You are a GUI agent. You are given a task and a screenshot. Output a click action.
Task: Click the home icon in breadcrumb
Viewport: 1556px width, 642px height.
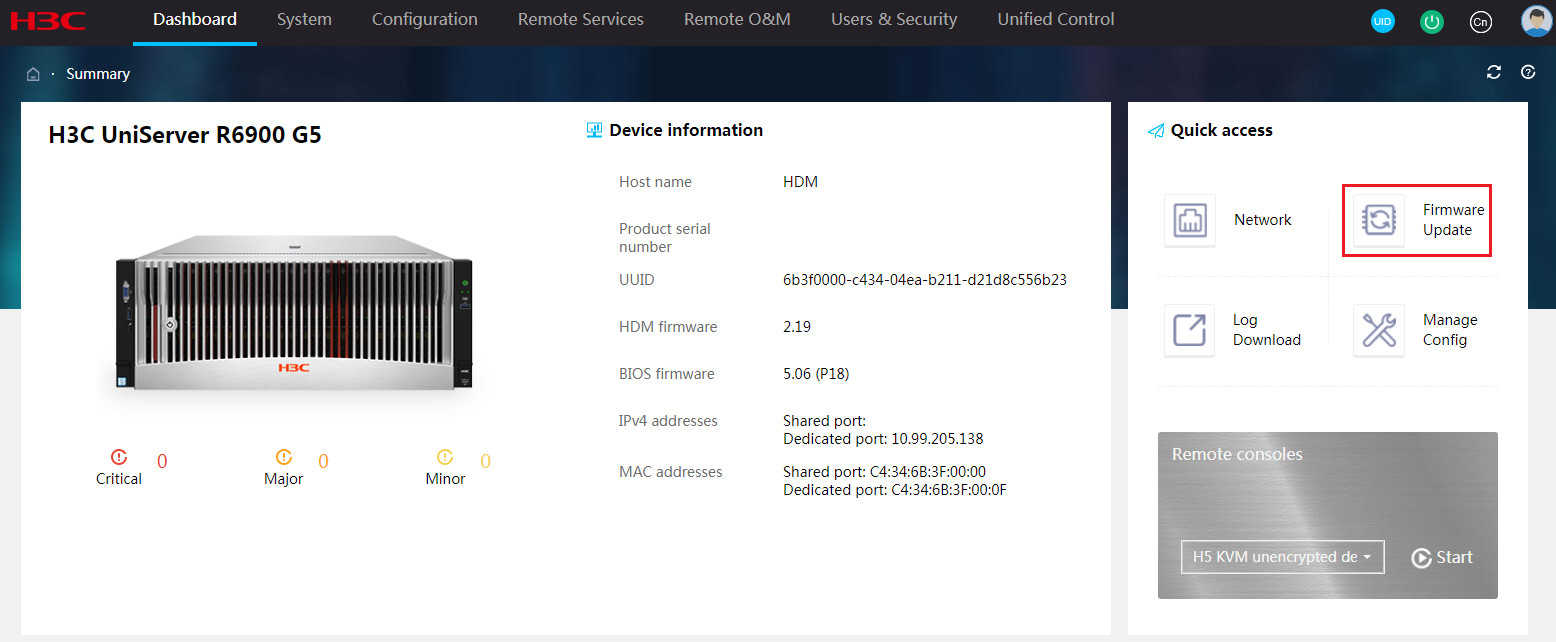(x=33, y=74)
